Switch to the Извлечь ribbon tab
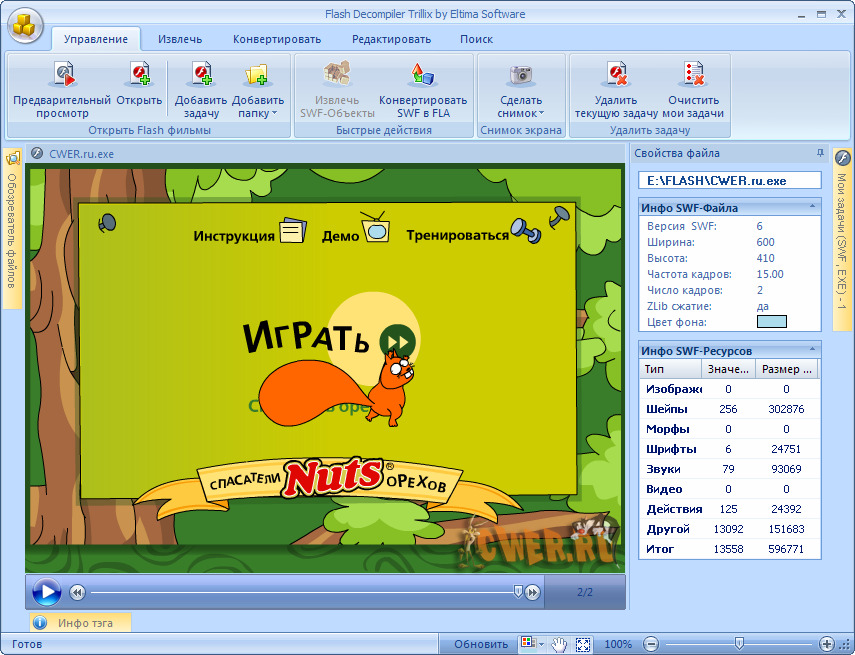Screen dimensions: 855x655 pos(179,39)
